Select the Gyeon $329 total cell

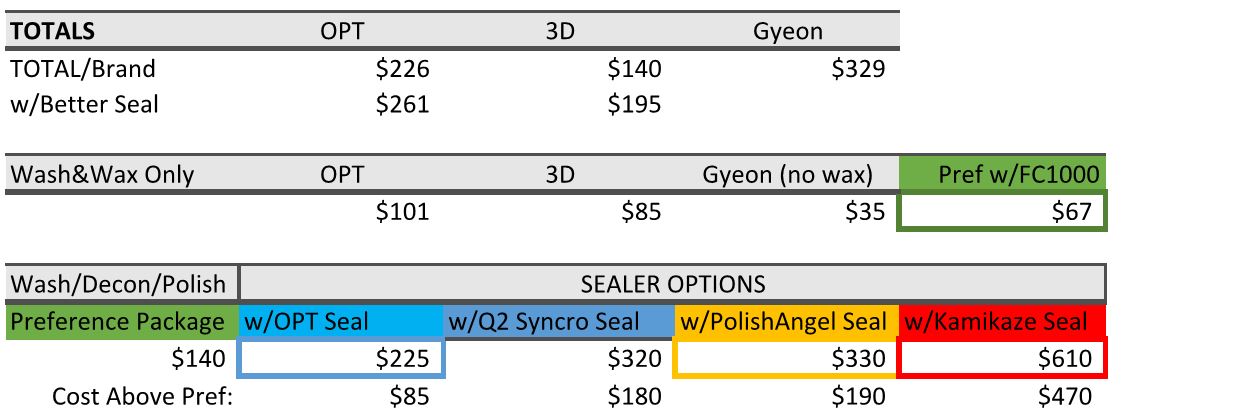(787, 69)
